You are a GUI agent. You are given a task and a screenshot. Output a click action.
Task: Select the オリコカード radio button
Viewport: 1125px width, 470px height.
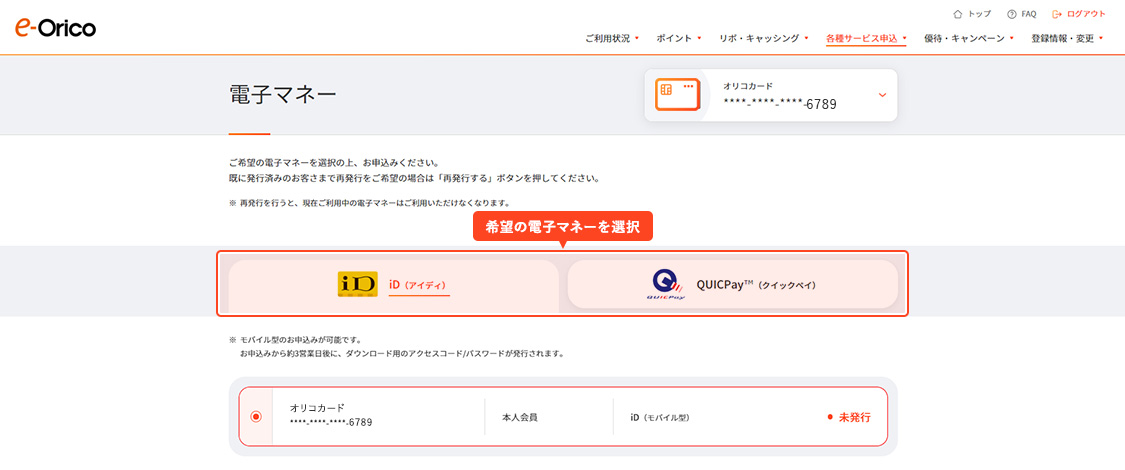point(256,416)
